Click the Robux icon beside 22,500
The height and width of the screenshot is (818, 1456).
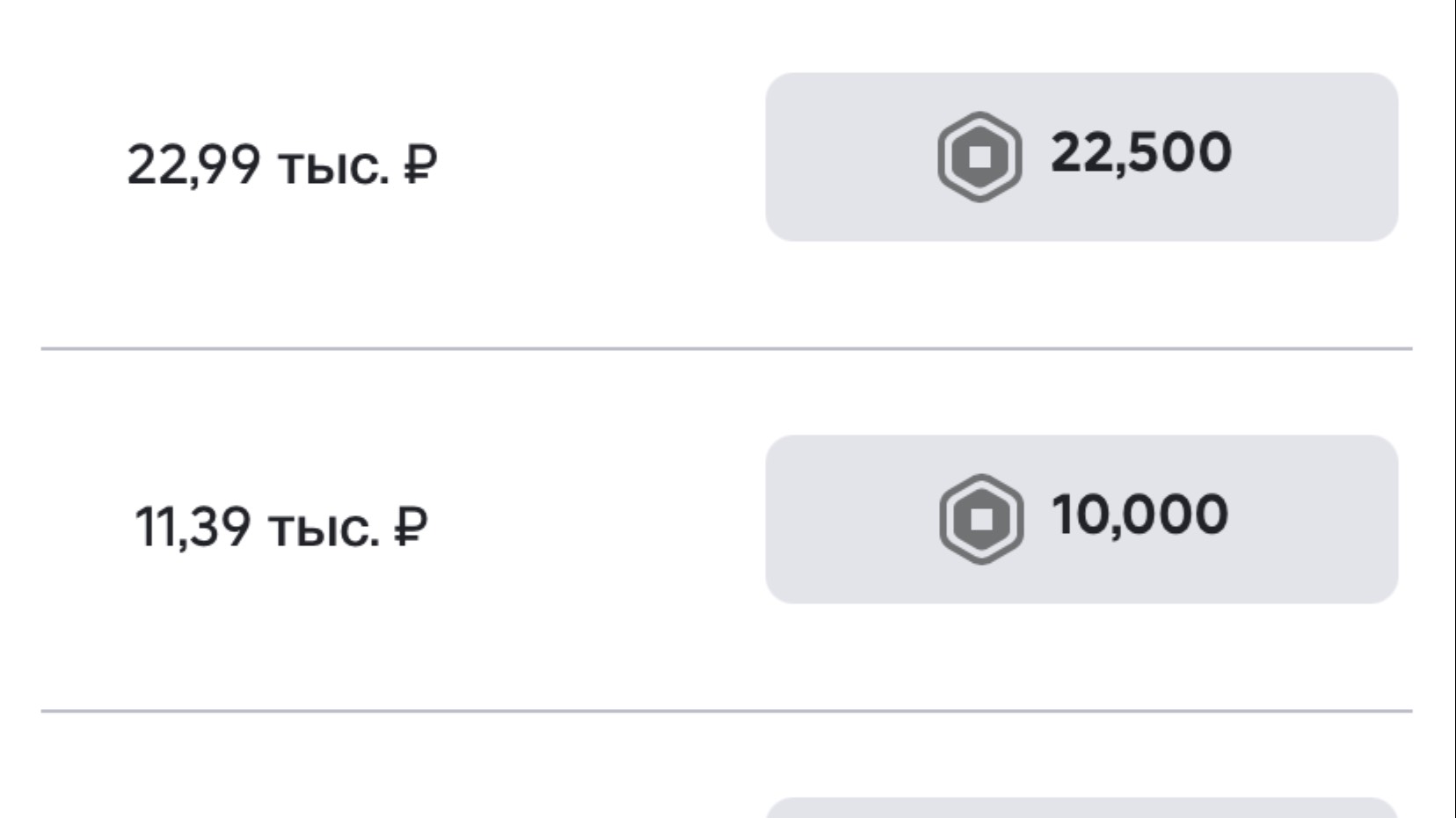click(x=979, y=157)
